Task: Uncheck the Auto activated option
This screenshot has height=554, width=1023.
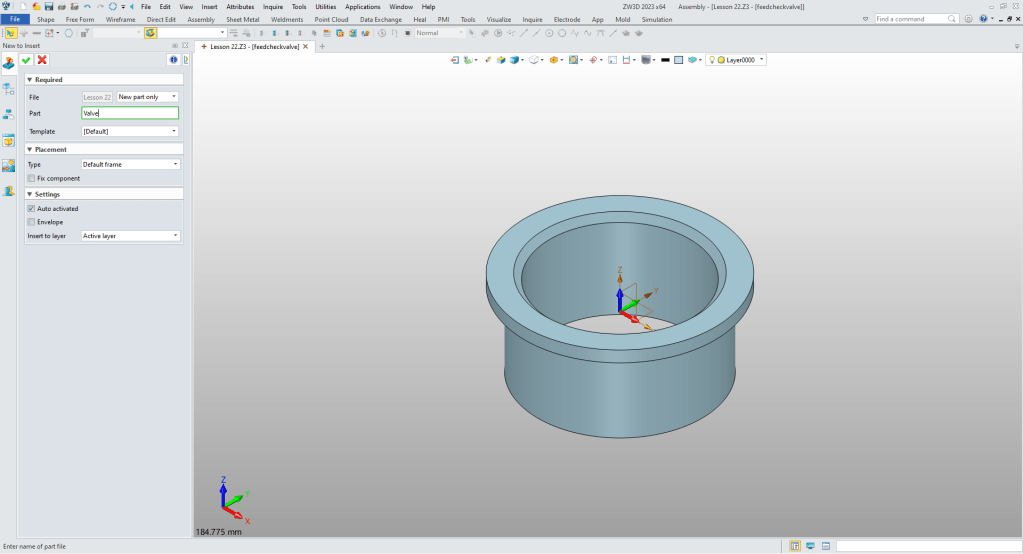Action: pos(31,208)
